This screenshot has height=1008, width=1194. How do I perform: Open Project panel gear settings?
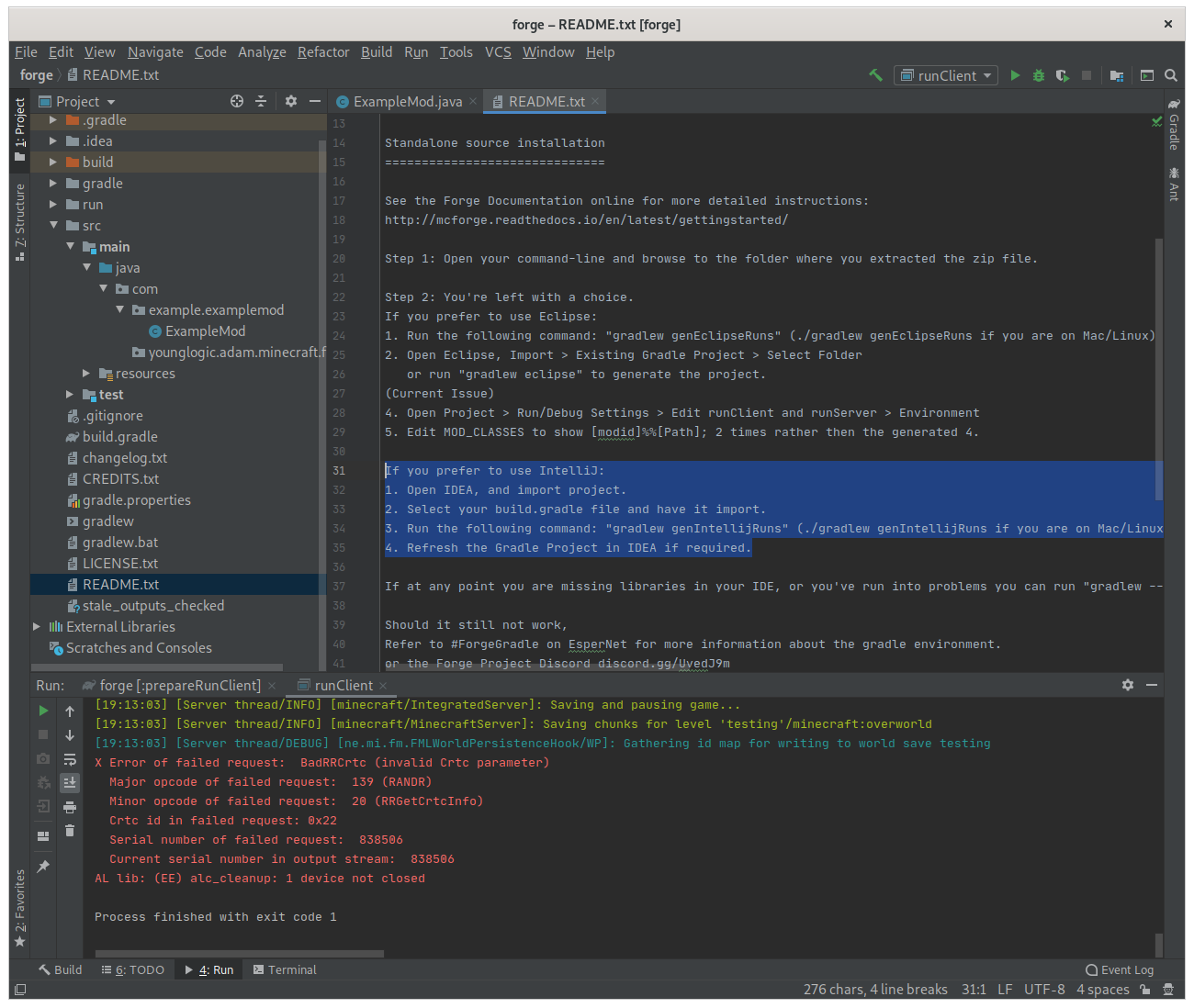point(291,101)
